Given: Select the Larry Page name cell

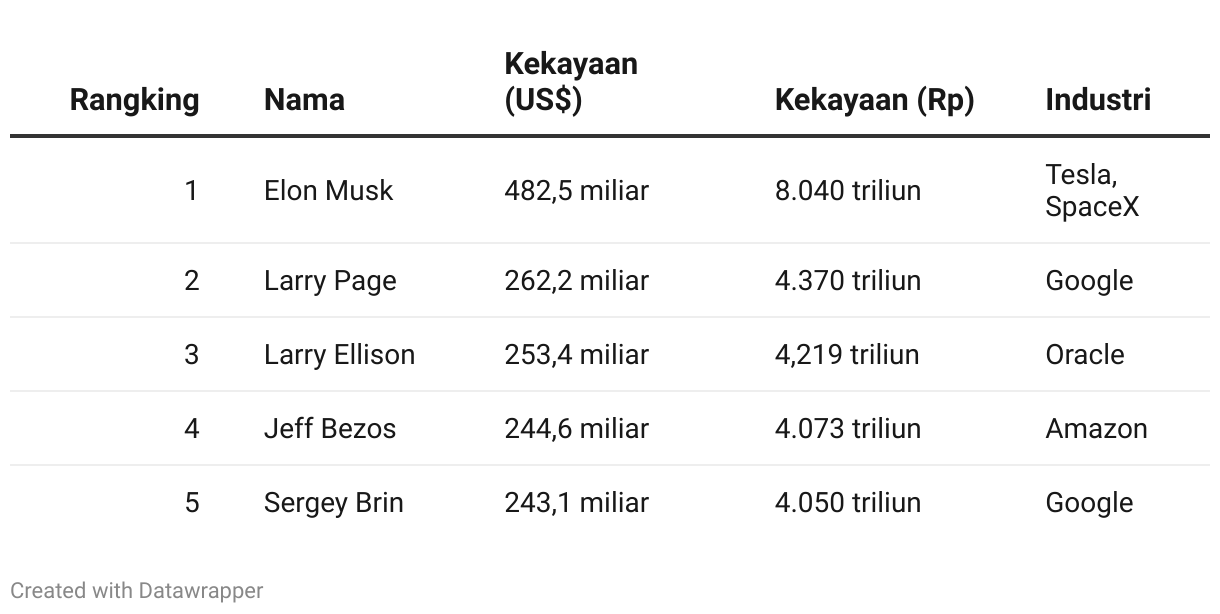Looking at the screenshot, I should click(330, 281).
